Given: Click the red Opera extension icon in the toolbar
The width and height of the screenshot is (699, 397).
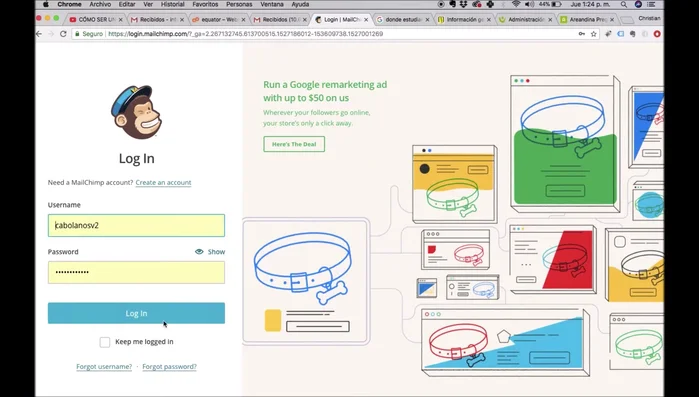Looking at the screenshot, I should [x=657, y=34].
